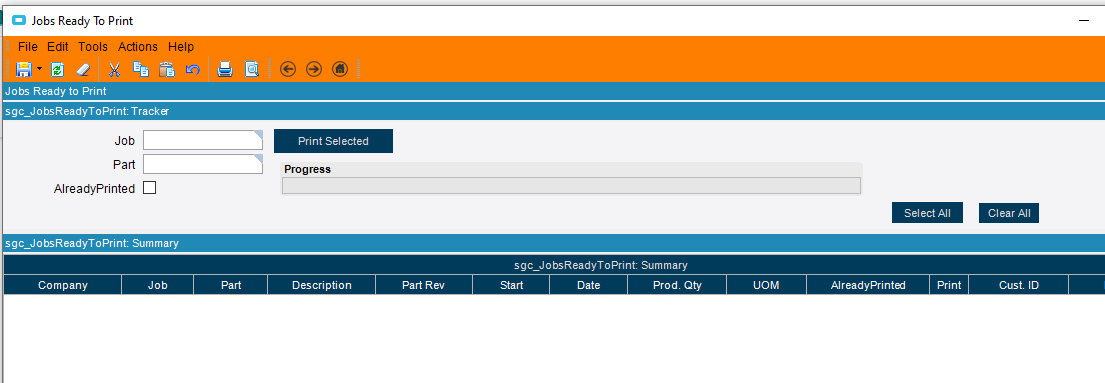Click the Refresh toolbar icon
Screen dimensions: 1105x383
point(58,69)
